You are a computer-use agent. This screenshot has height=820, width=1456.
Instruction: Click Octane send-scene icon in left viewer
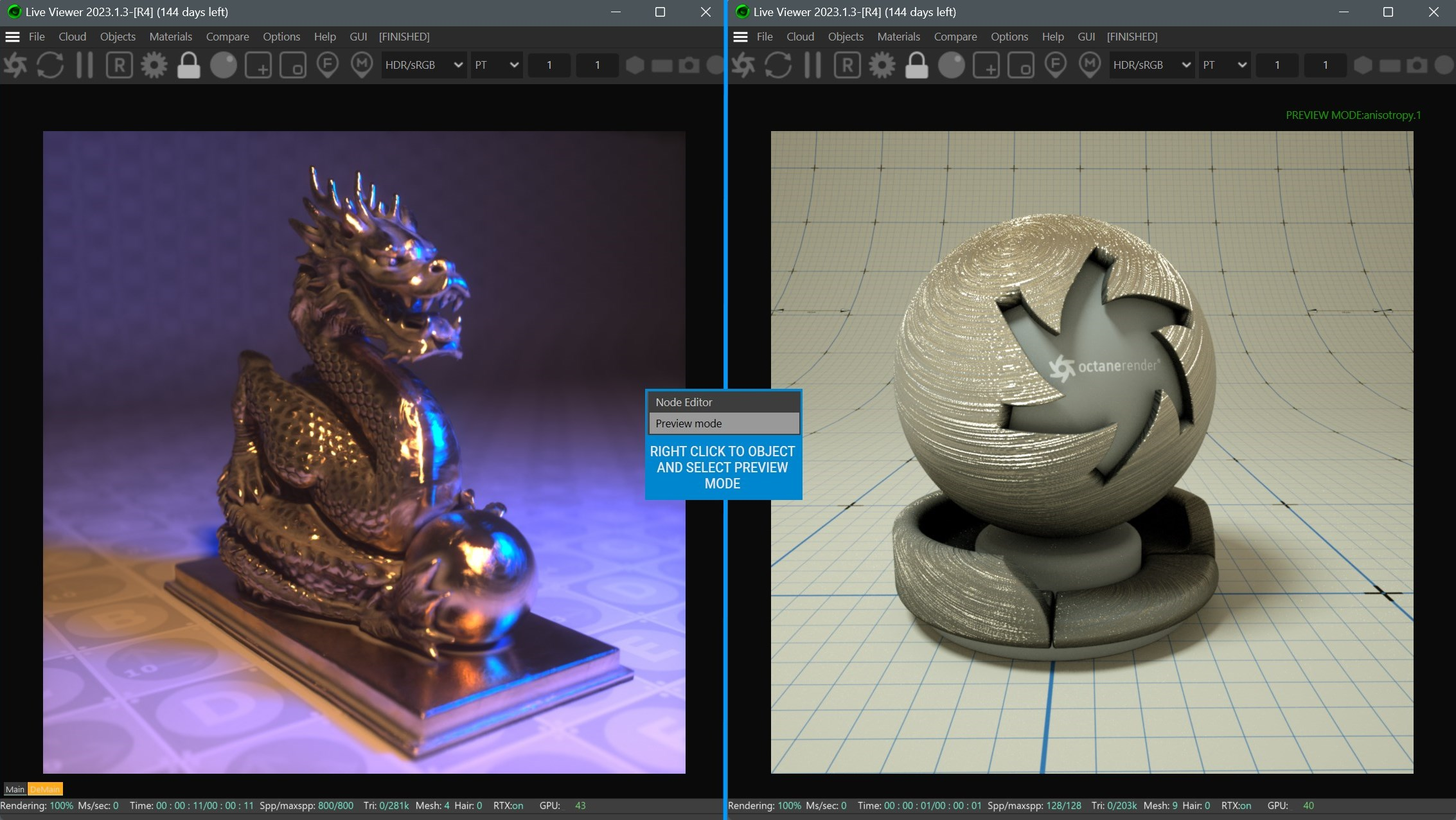click(x=15, y=65)
